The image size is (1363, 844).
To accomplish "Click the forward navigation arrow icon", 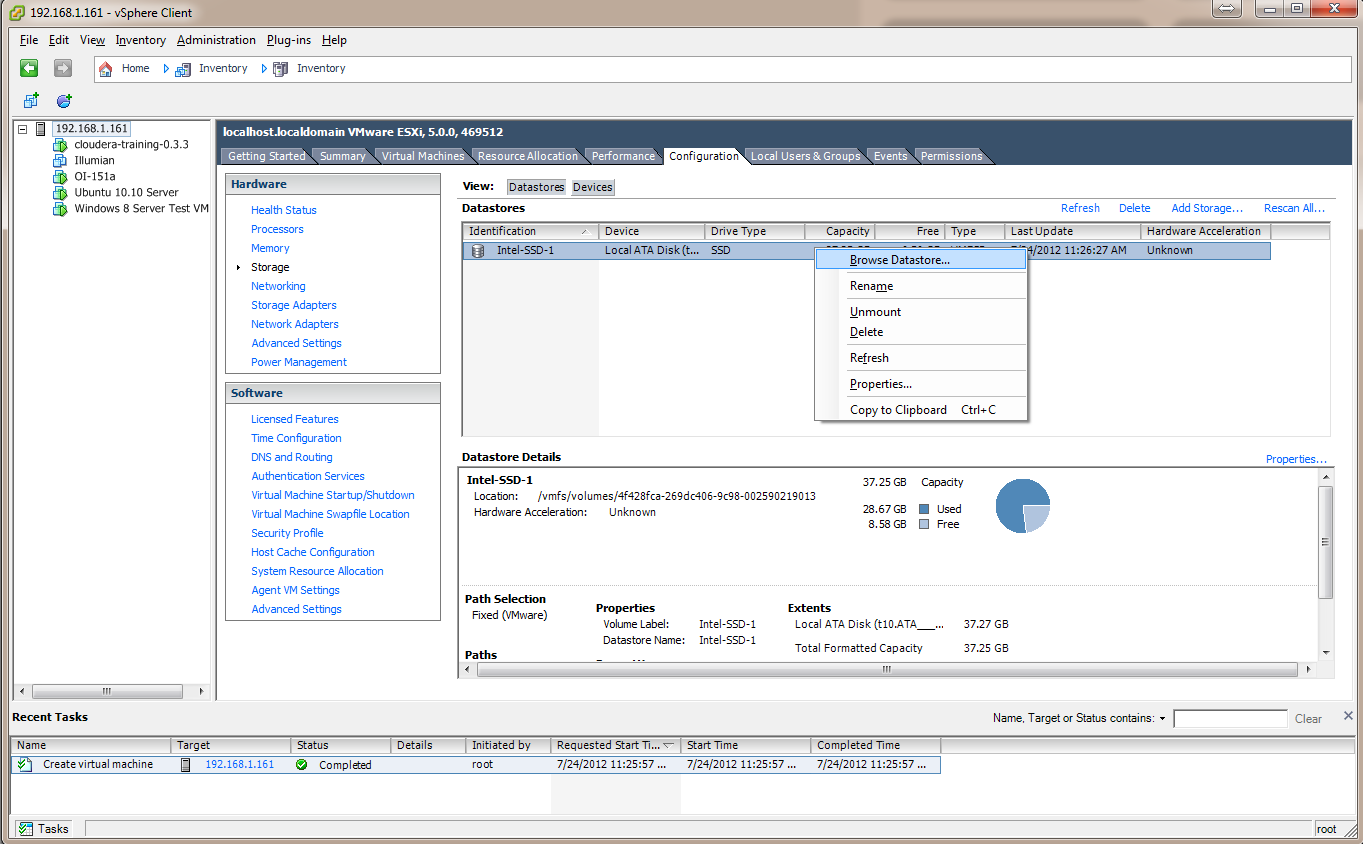I will [63, 68].
